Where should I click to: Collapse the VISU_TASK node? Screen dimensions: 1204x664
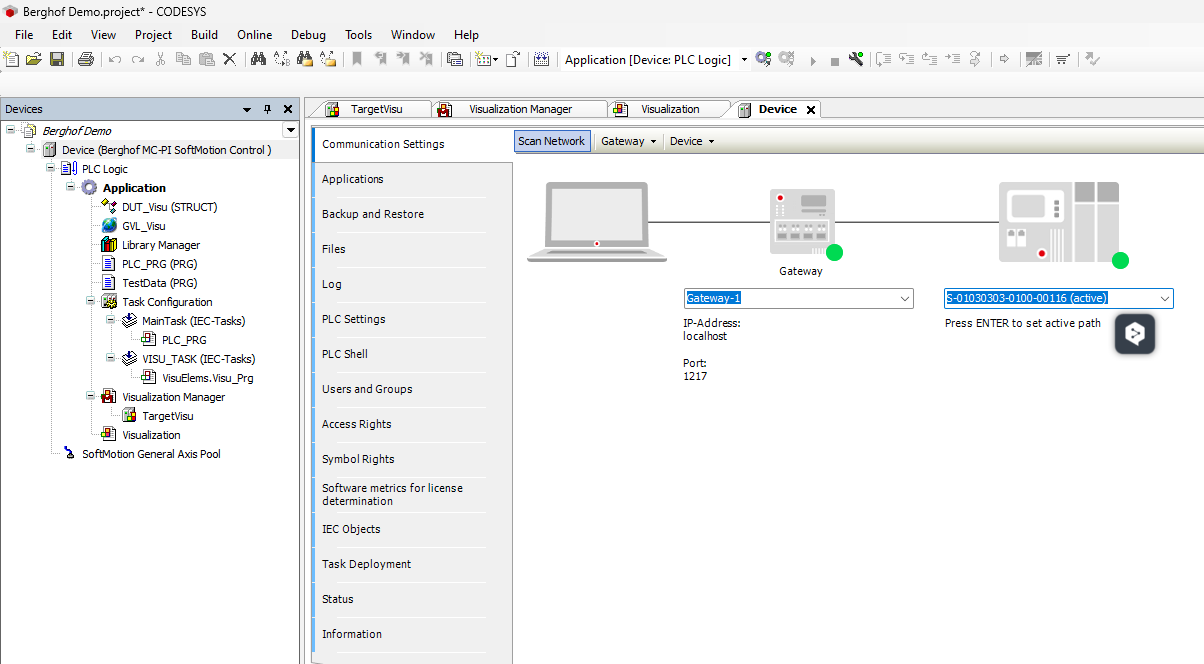(x=110, y=359)
